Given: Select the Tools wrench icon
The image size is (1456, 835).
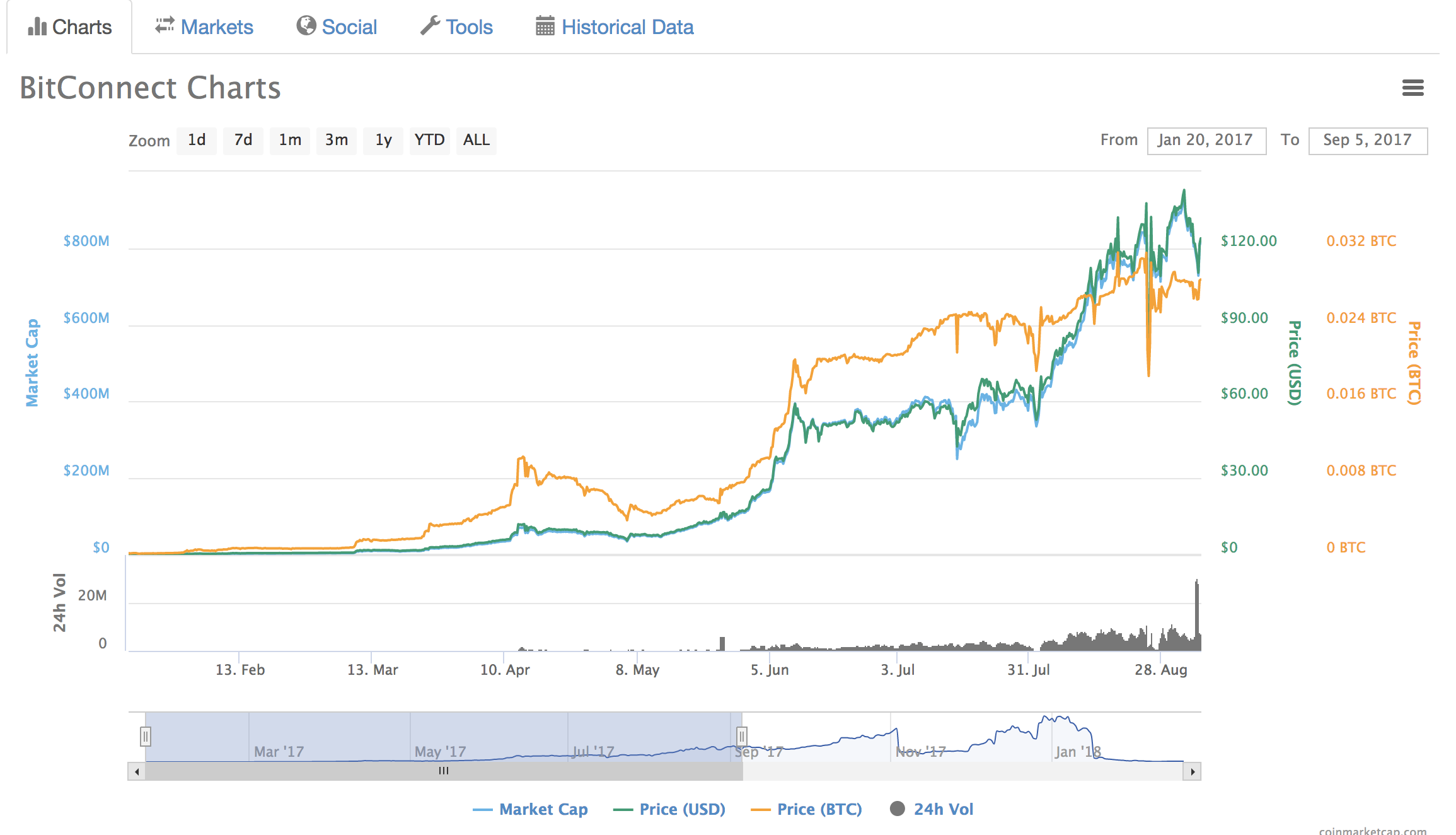Looking at the screenshot, I should [430, 25].
